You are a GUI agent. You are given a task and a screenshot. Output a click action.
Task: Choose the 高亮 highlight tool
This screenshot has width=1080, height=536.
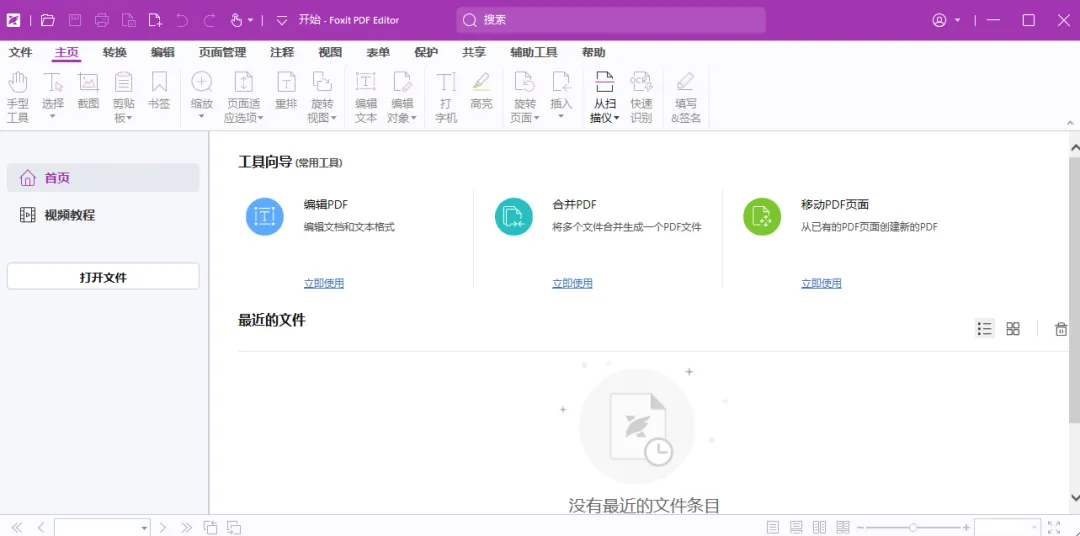481,90
